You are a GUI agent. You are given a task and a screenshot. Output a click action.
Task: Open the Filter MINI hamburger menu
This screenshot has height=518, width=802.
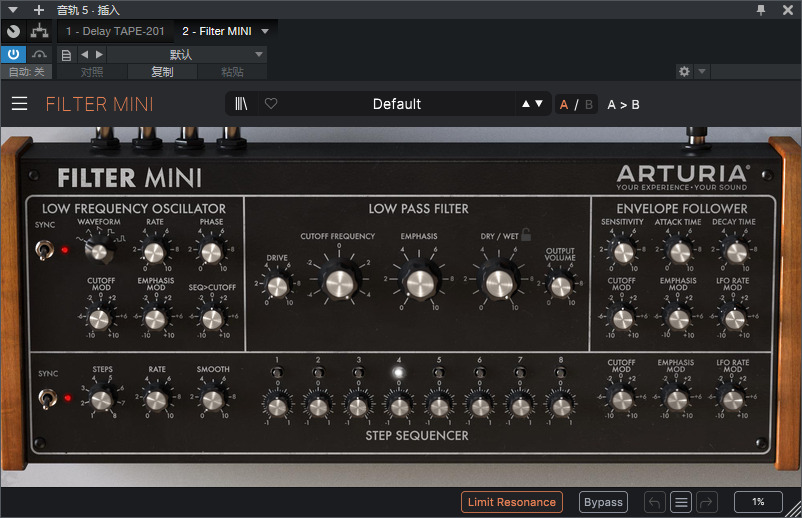pos(19,104)
